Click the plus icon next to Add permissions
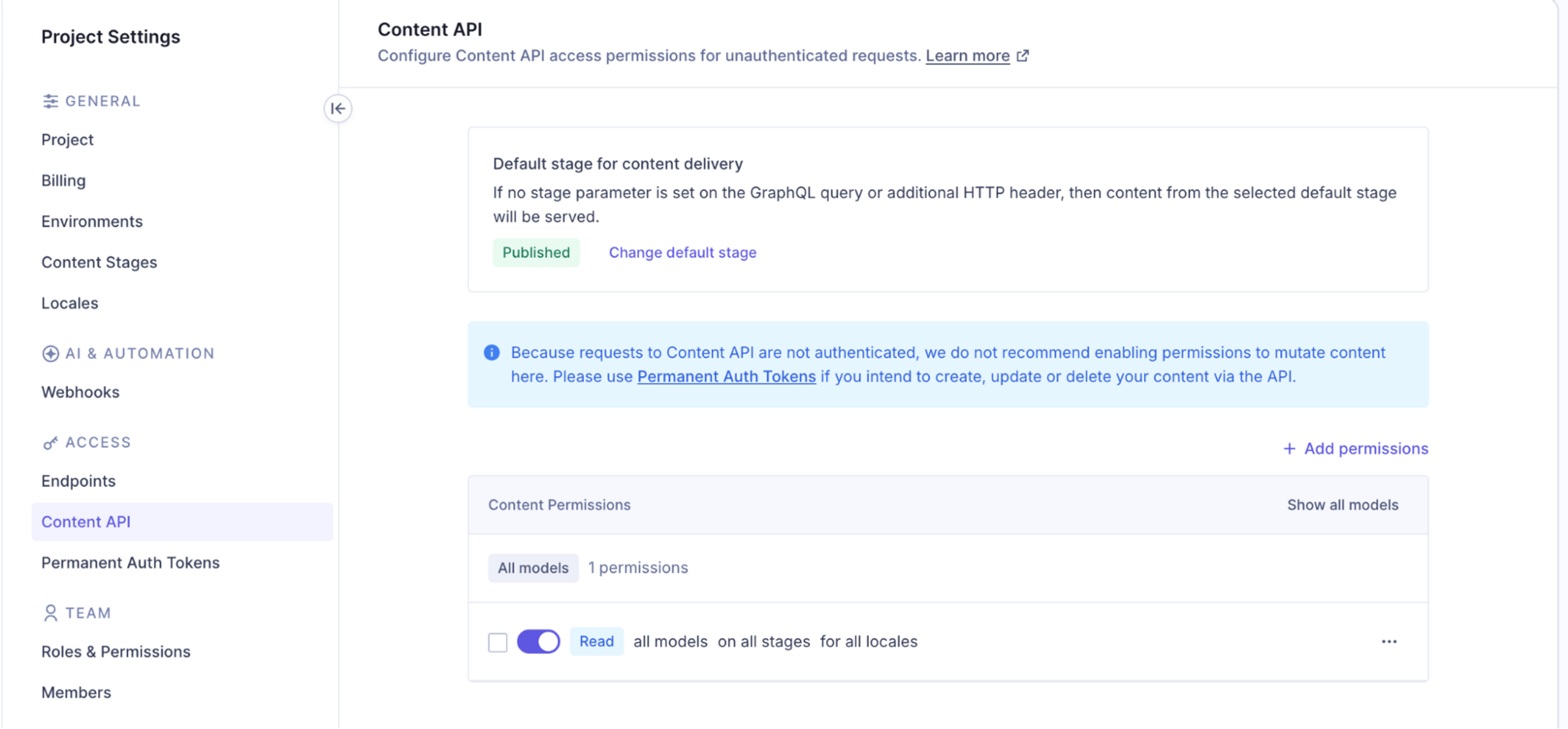This screenshot has height=729, width=1568. click(1289, 449)
